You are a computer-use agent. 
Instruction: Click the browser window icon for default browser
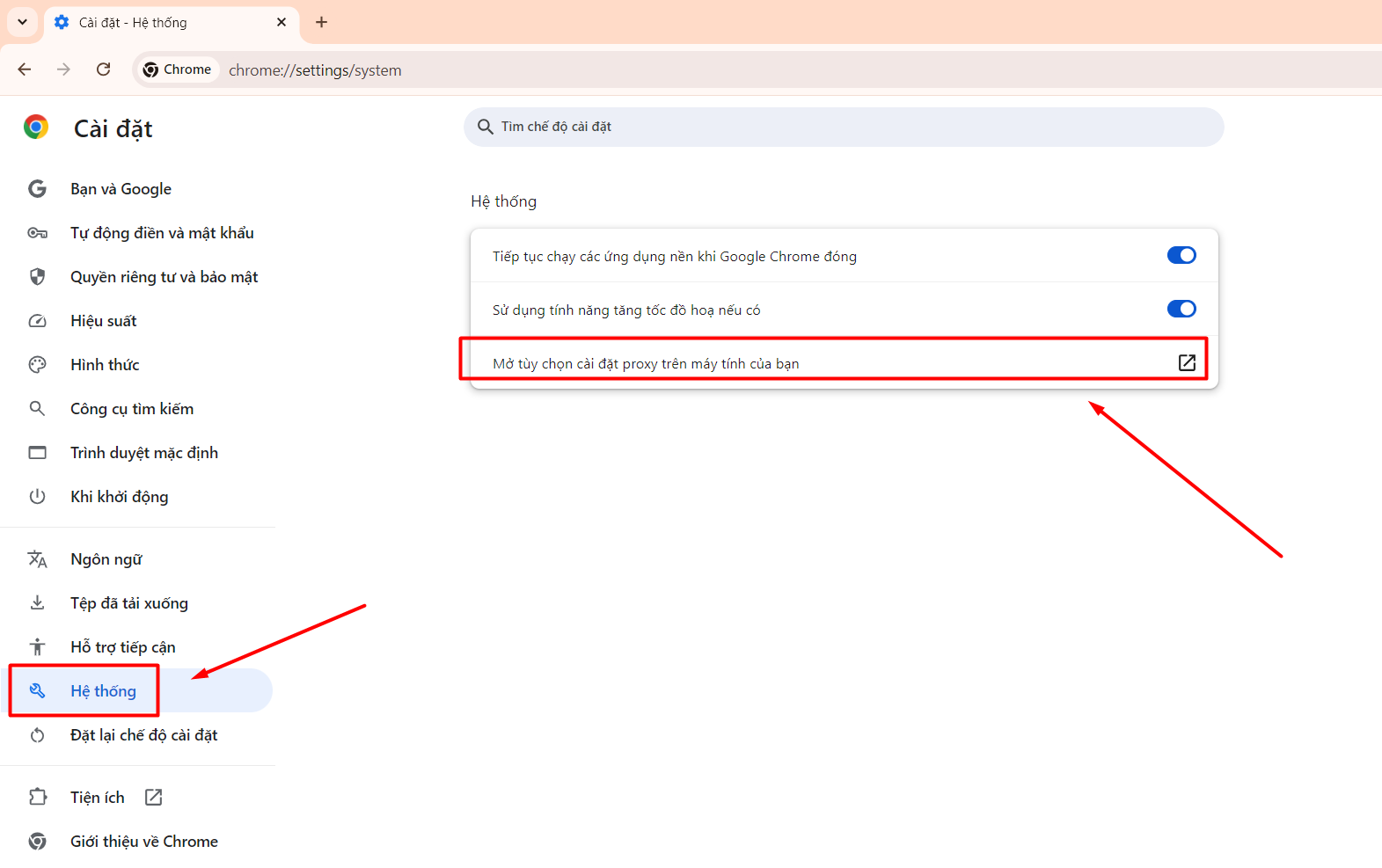pyautogui.click(x=37, y=453)
